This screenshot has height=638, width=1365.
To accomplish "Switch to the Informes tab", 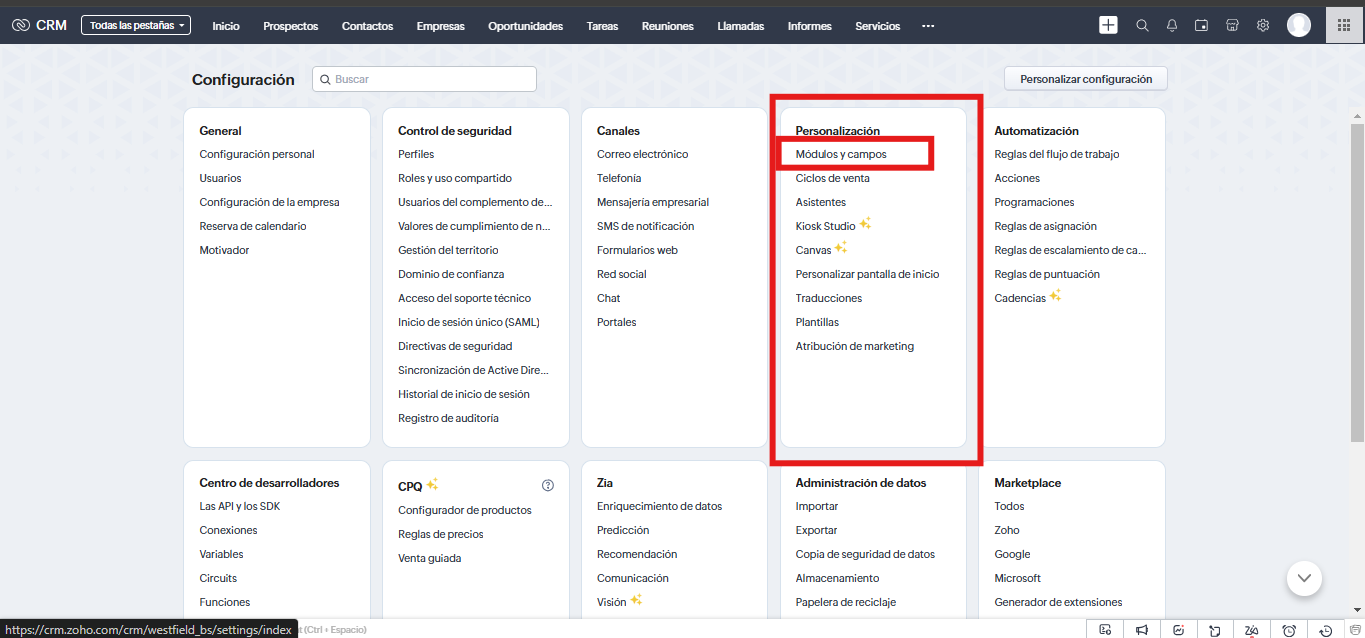I will point(809,26).
